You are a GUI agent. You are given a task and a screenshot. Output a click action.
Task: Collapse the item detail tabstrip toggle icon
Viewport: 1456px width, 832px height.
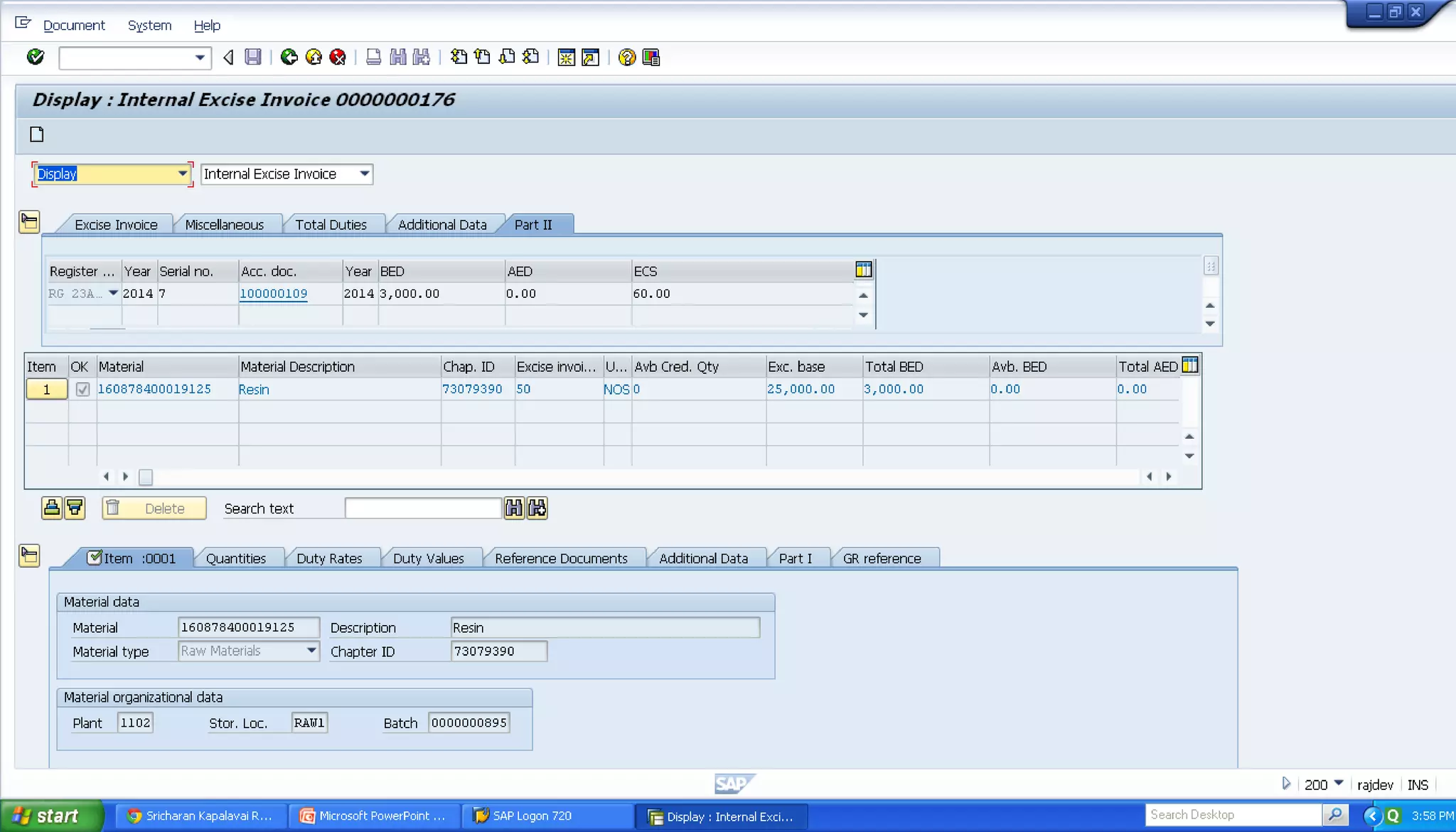coord(29,555)
